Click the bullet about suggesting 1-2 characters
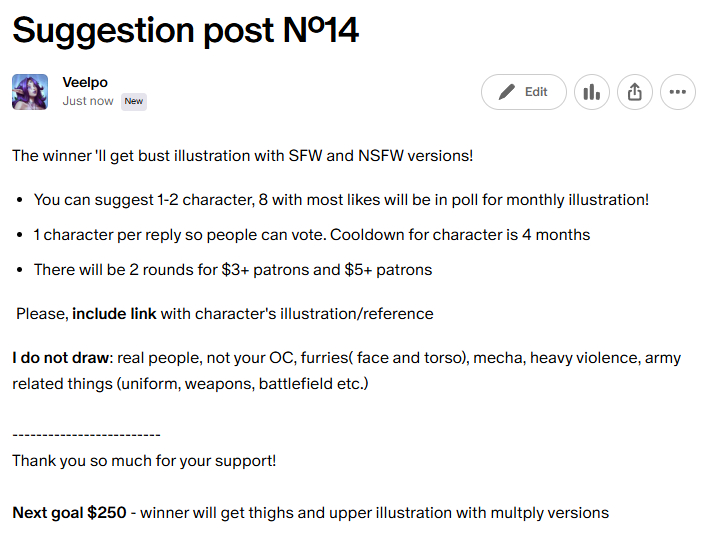This screenshot has width=719, height=548. click(x=341, y=199)
